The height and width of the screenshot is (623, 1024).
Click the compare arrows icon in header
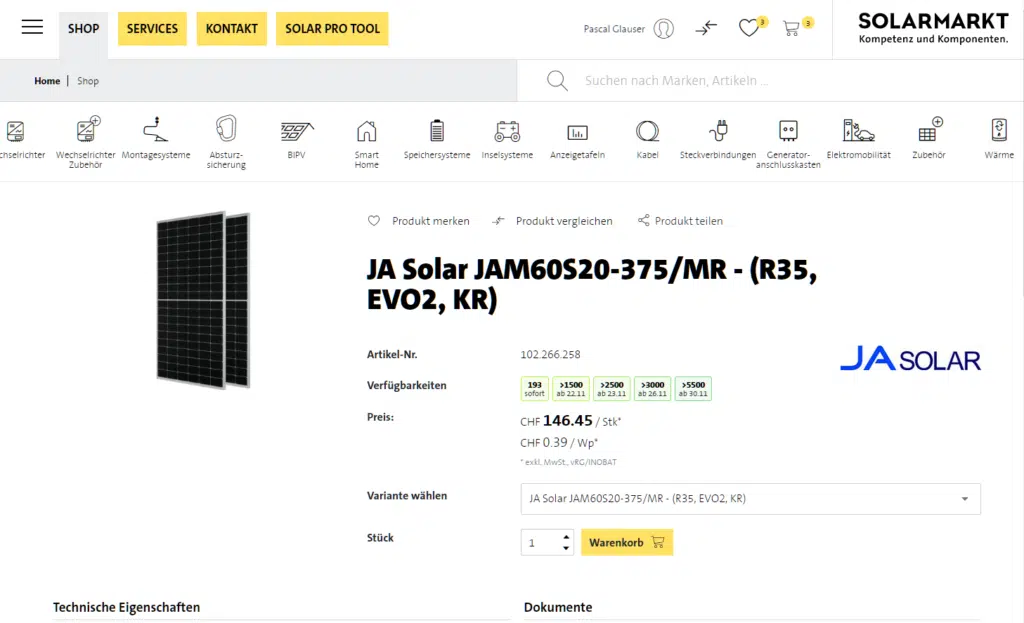[x=706, y=28]
